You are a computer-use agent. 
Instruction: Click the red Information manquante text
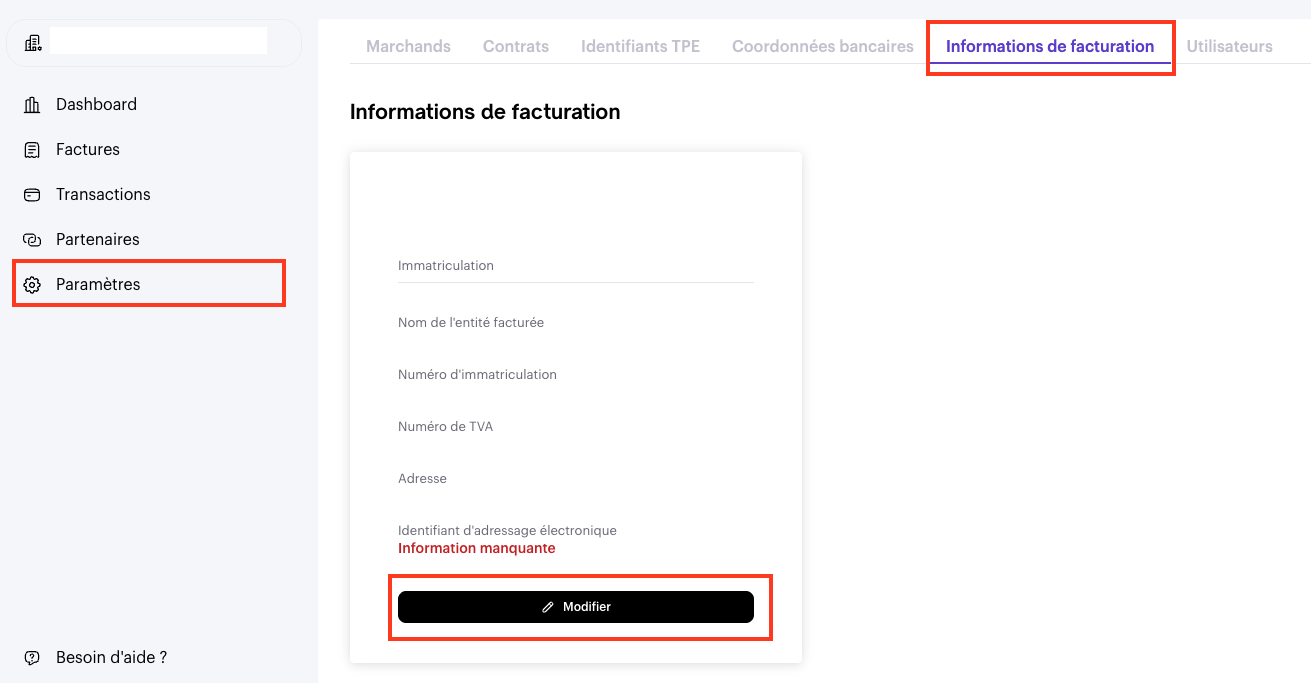point(477,549)
